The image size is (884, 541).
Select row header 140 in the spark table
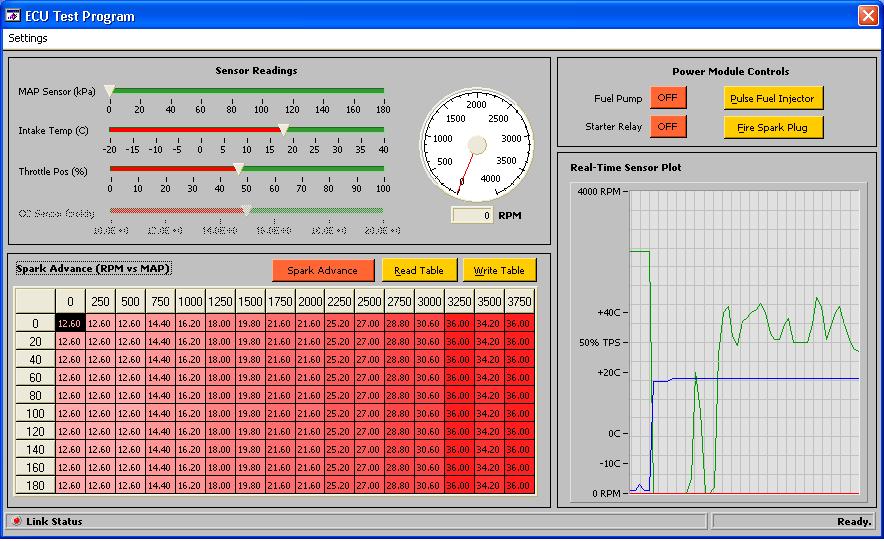click(35, 450)
